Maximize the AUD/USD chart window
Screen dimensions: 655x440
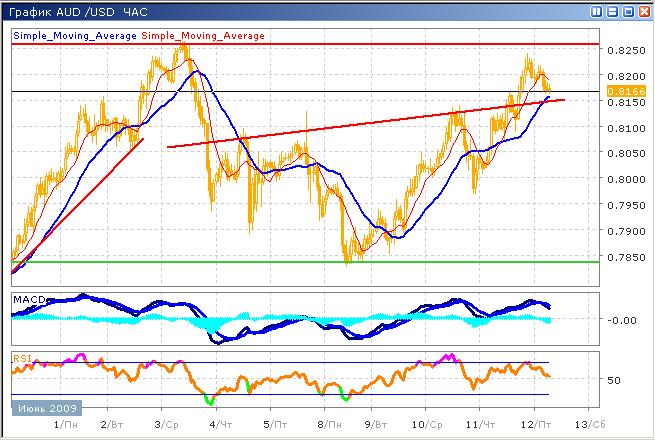pos(628,11)
